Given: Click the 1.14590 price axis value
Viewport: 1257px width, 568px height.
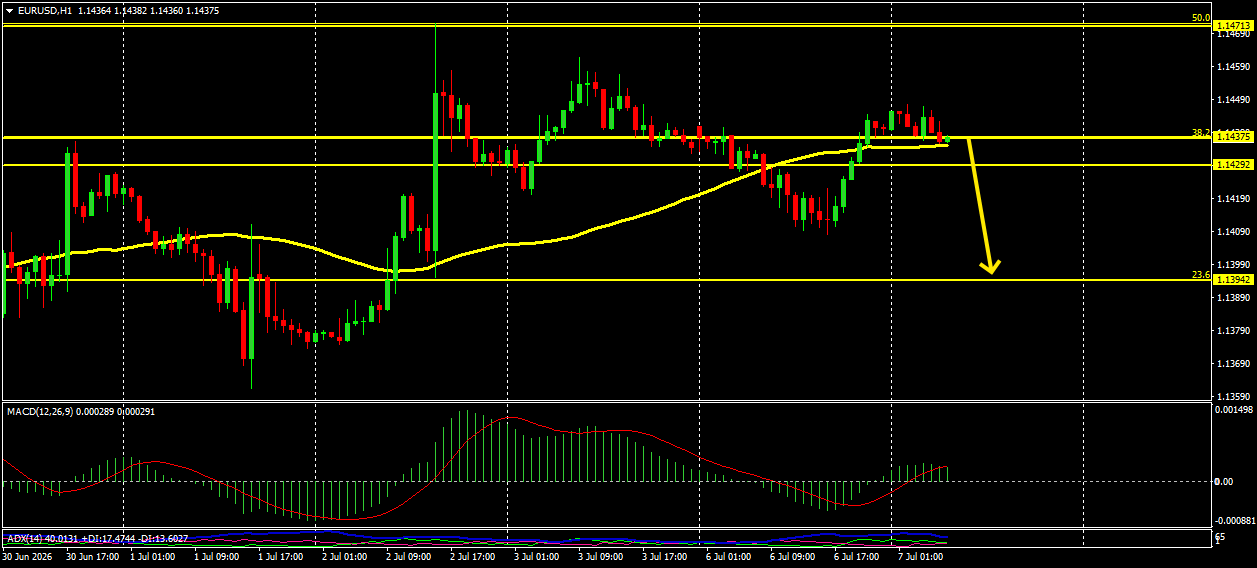Looking at the screenshot, I should (1232, 67).
